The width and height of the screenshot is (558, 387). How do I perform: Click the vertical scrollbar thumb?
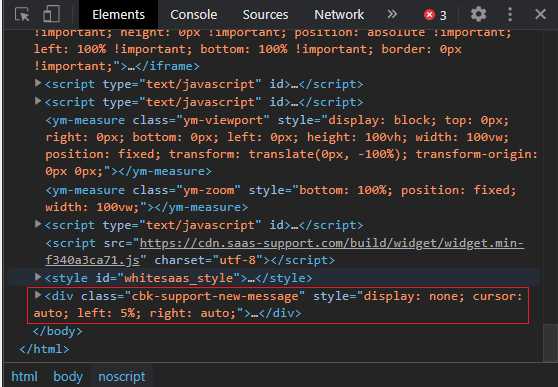pyautogui.click(x=551, y=342)
